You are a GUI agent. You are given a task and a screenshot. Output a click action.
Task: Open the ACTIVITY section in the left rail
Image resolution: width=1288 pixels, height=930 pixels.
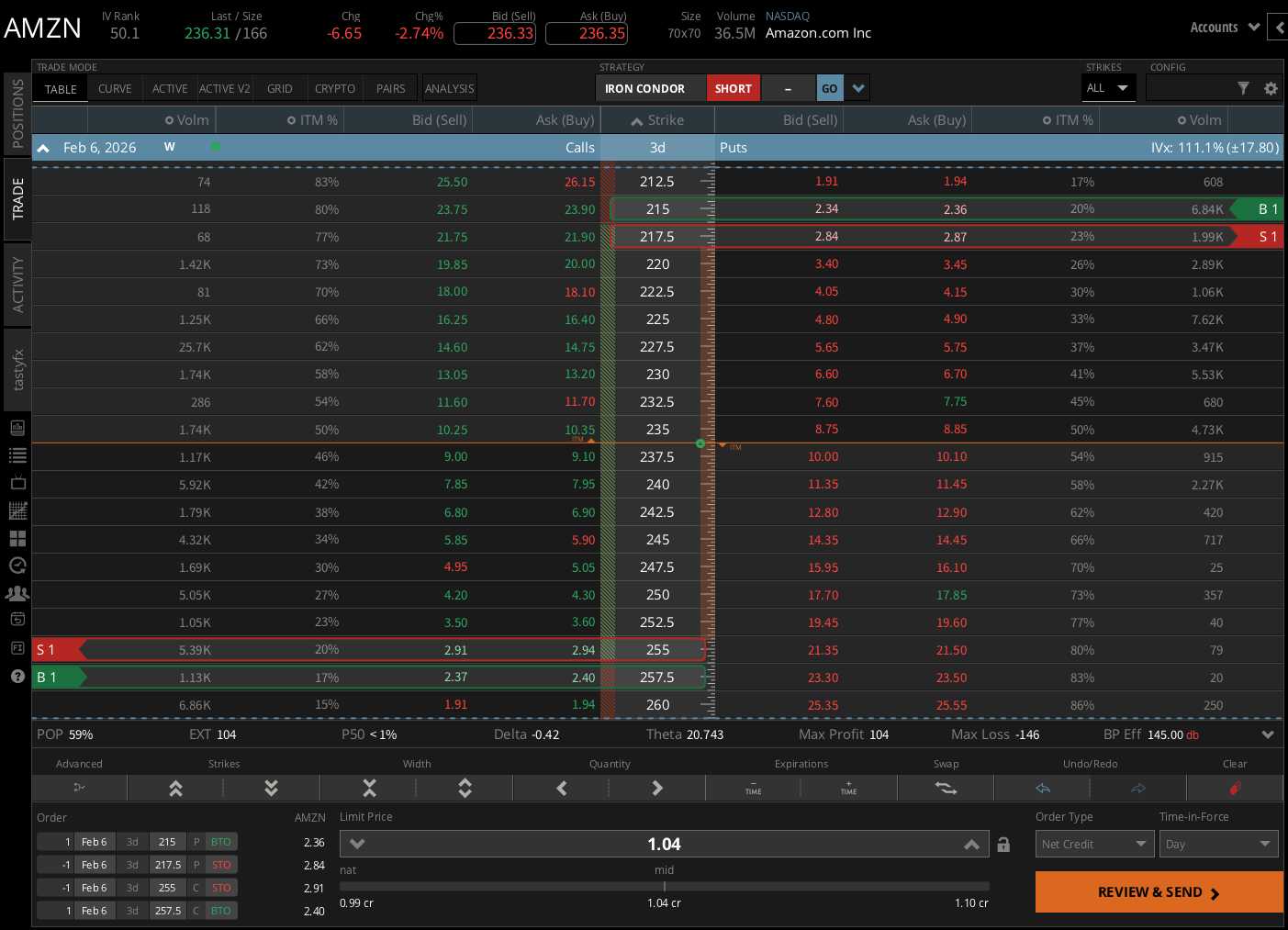17,283
